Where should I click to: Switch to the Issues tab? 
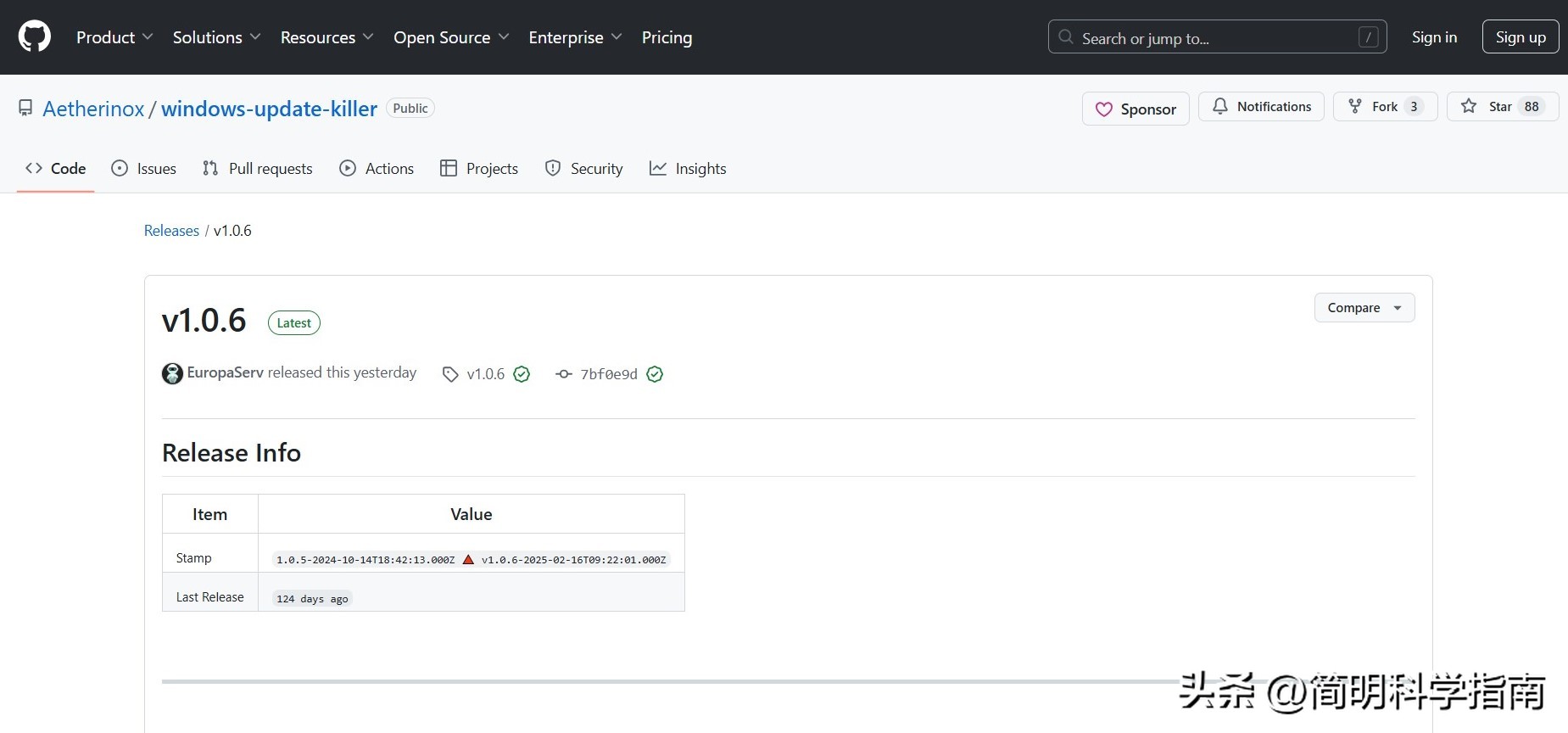pyautogui.click(x=144, y=169)
